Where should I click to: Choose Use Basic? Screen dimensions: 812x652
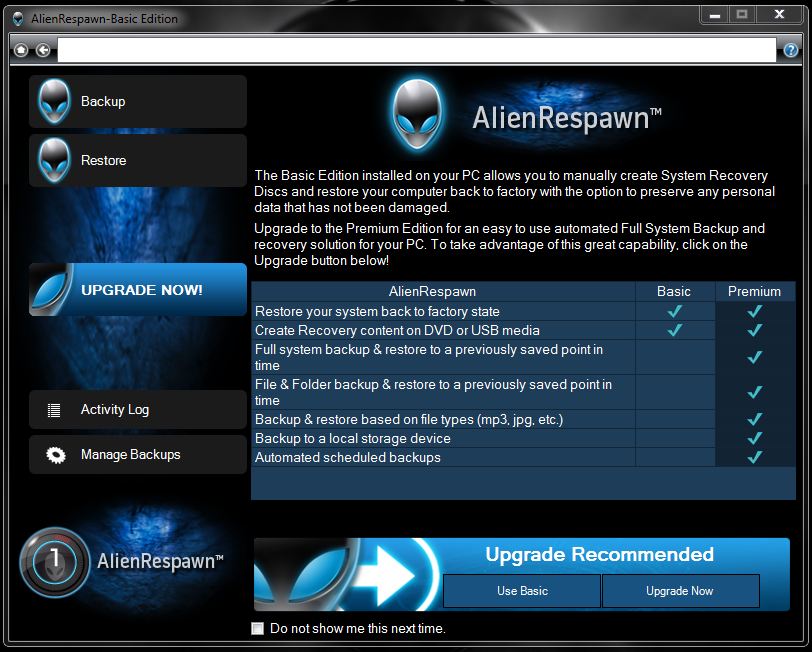(522, 590)
